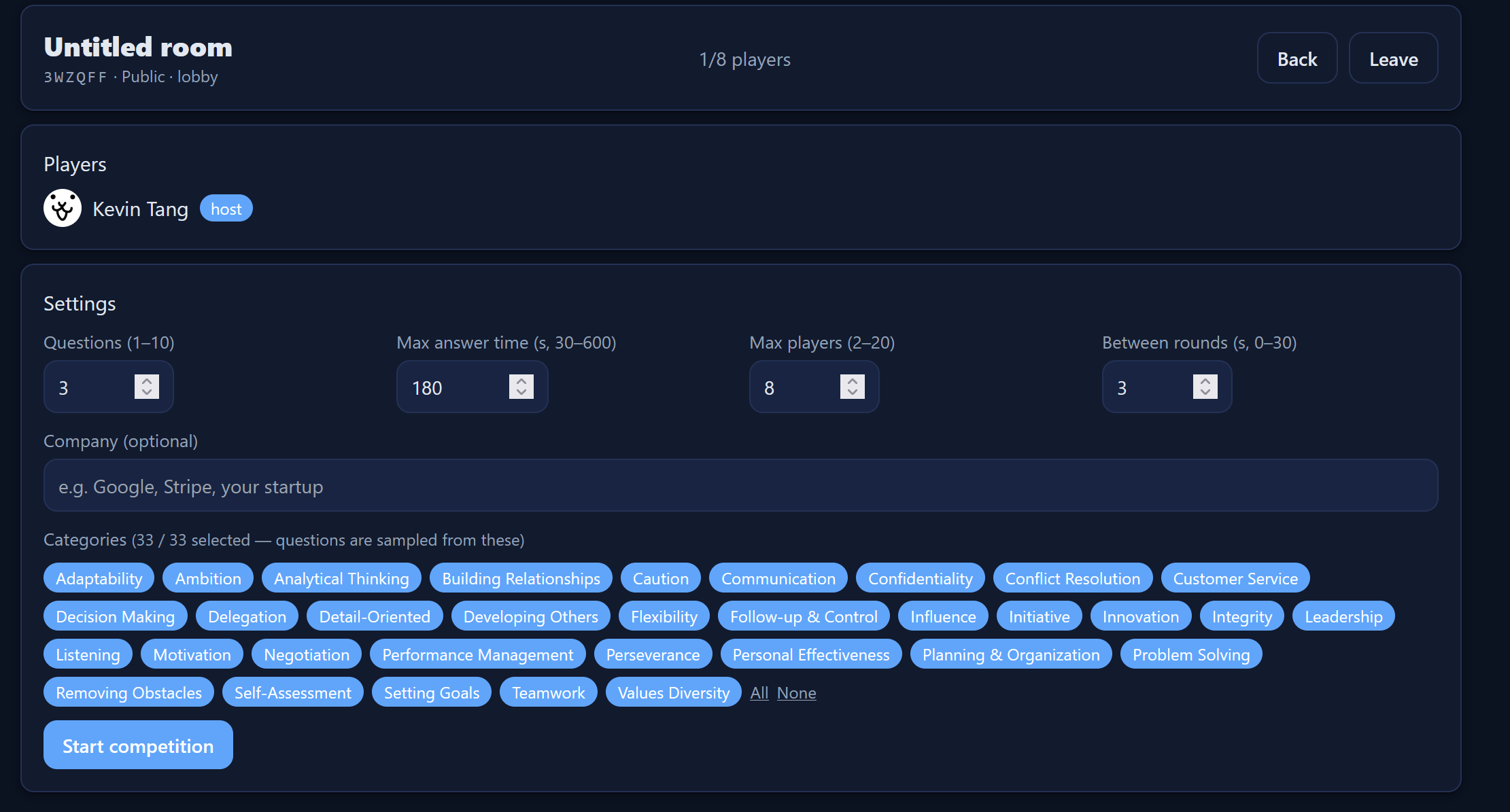
Task: Click the Between rounds spinner control
Action: coord(1205,387)
